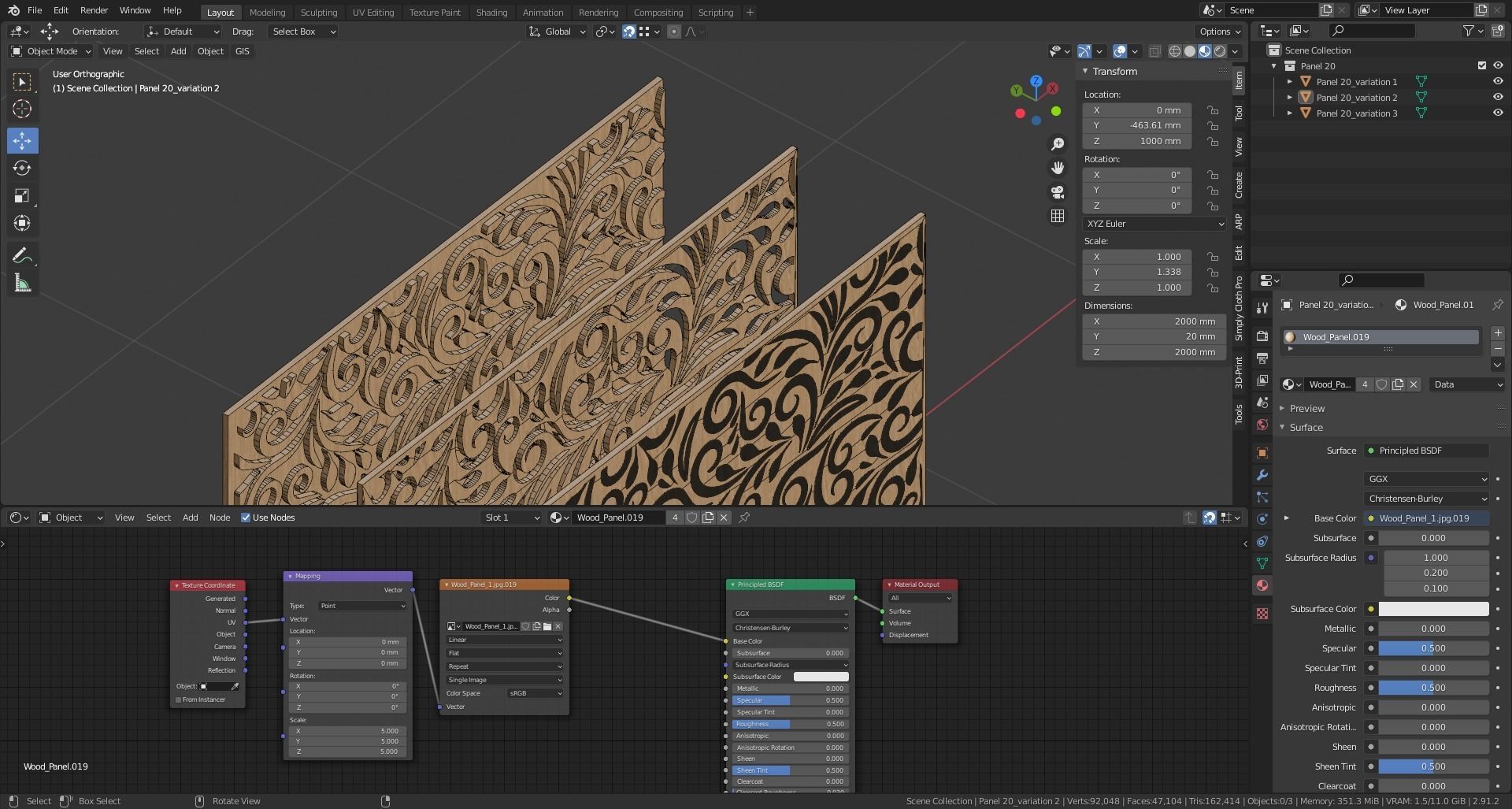The image size is (1512, 809).
Task: Expand Panel 20_variation 1 tree row
Action: pos(1289,82)
